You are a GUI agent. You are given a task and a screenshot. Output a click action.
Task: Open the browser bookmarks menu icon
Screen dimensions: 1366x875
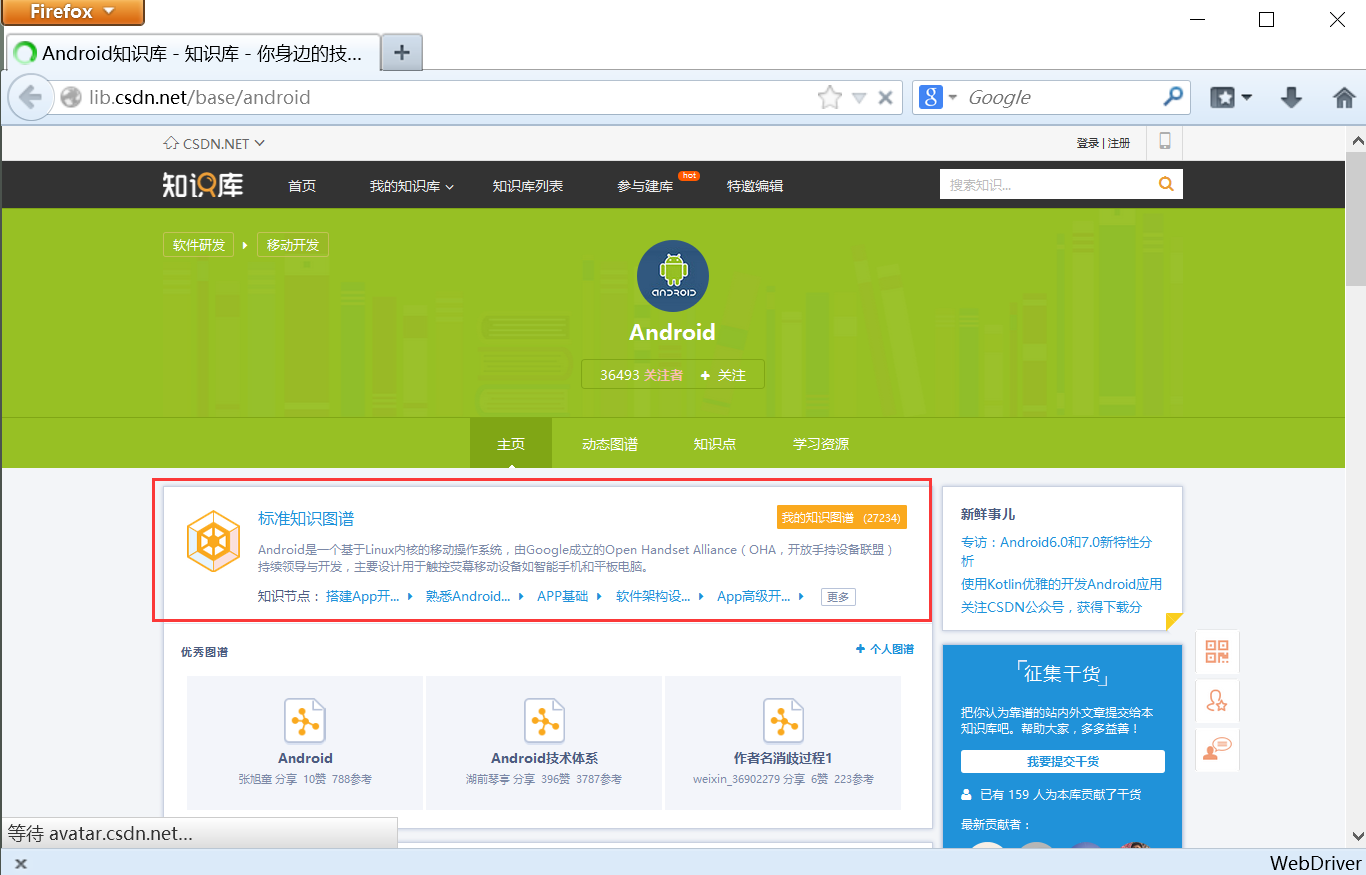[1231, 97]
